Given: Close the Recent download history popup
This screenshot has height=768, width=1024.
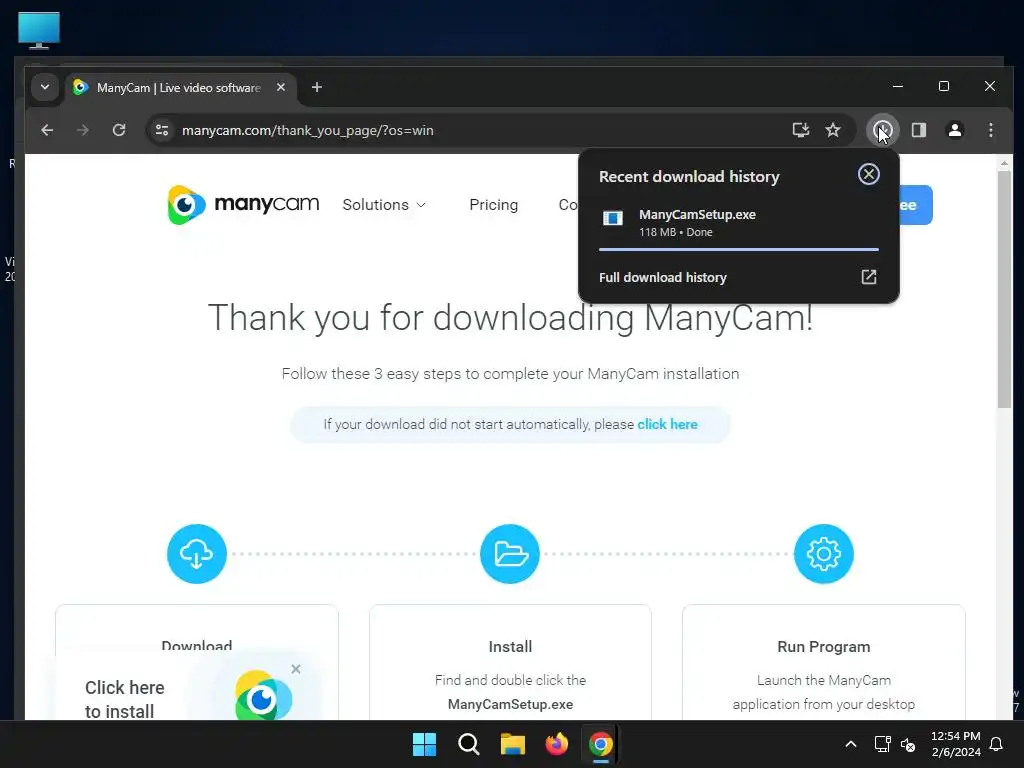Looking at the screenshot, I should click(869, 174).
